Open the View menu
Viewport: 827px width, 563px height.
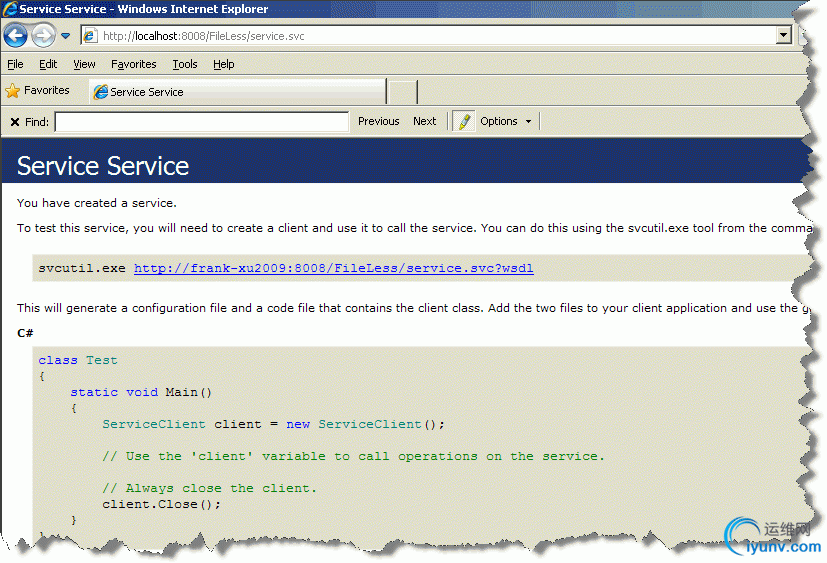(x=84, y=64)
